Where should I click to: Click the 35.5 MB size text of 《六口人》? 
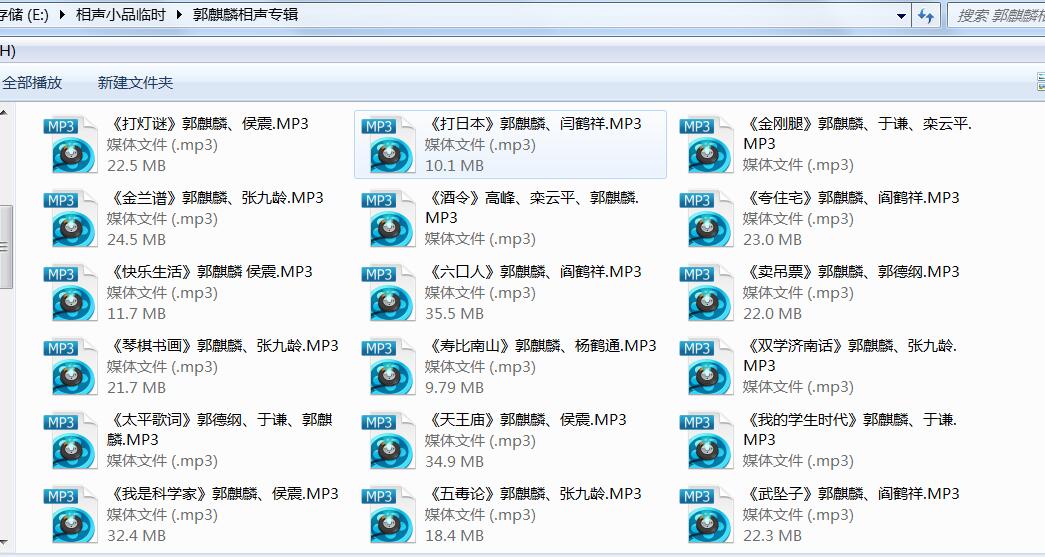[455, 313]
